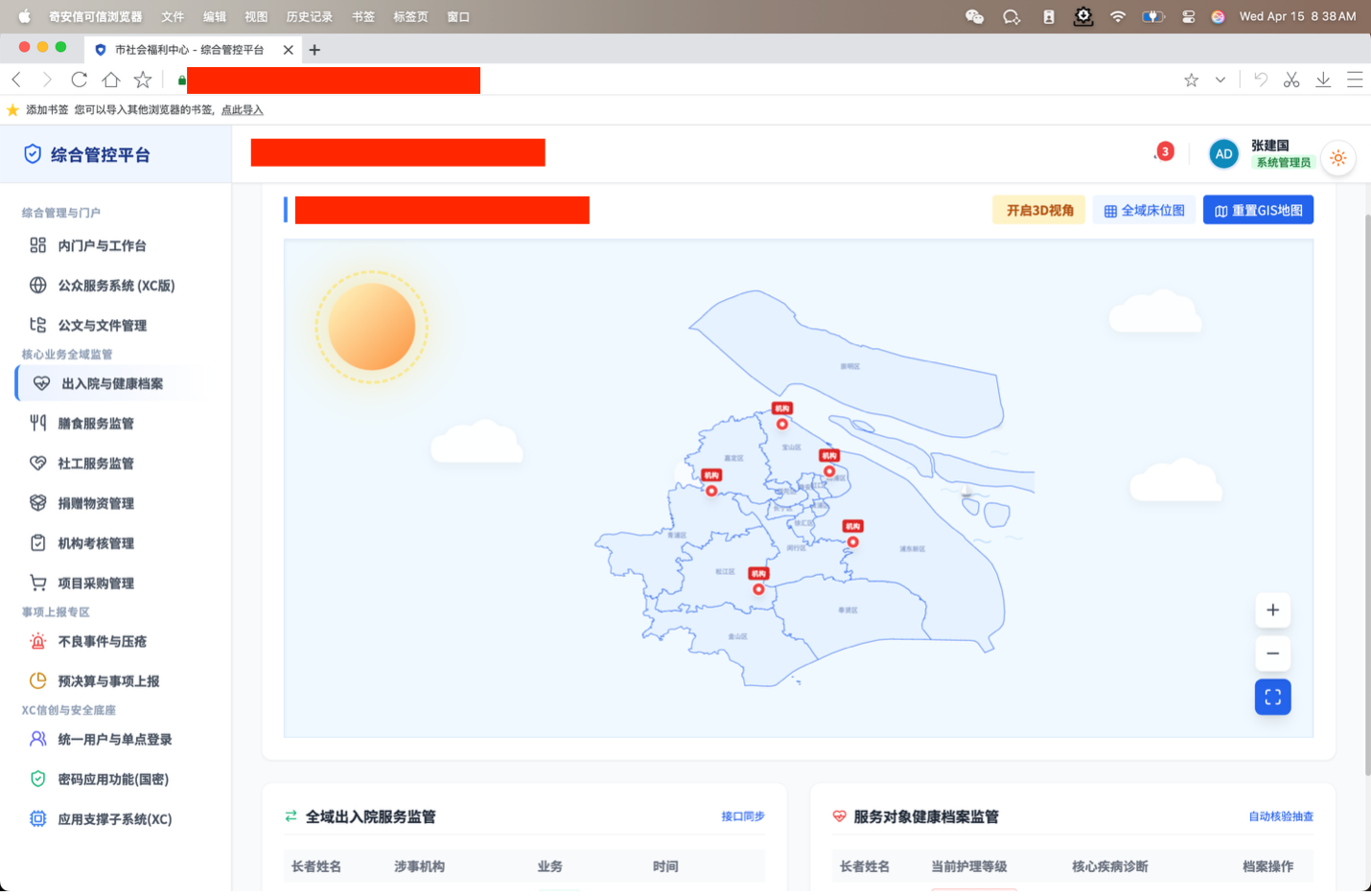This screenshot has height=896, width=1371.
Task: Open 书签 menu
Action: click(x=363, y=17)
